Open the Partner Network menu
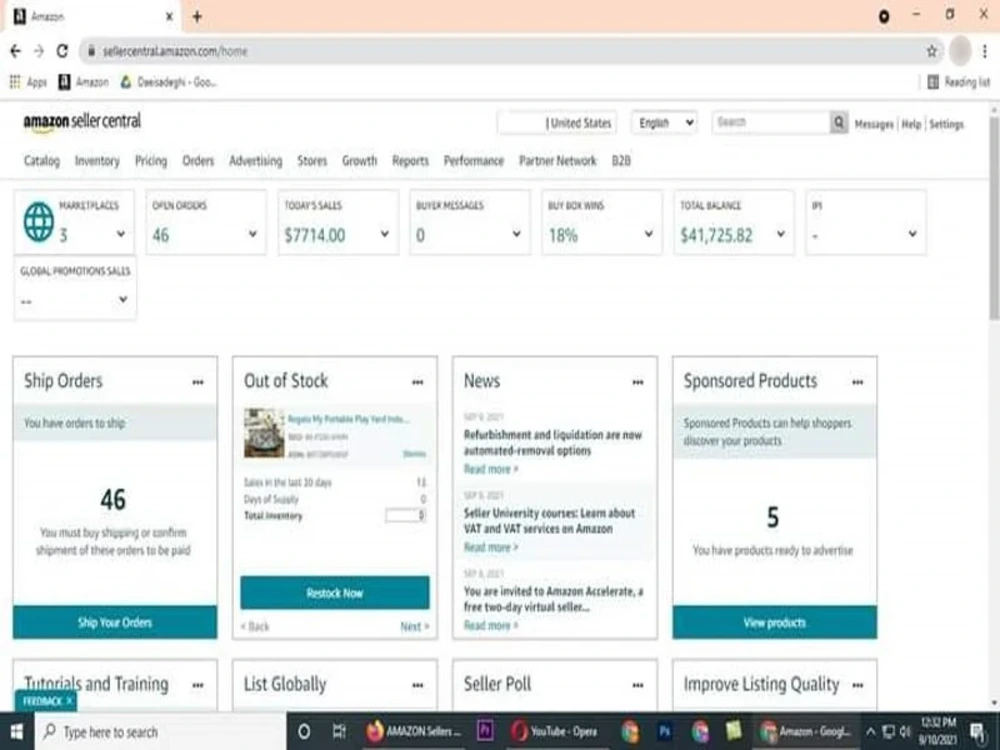The height and width of the screenshot is (750, 1000). (557, 161)
